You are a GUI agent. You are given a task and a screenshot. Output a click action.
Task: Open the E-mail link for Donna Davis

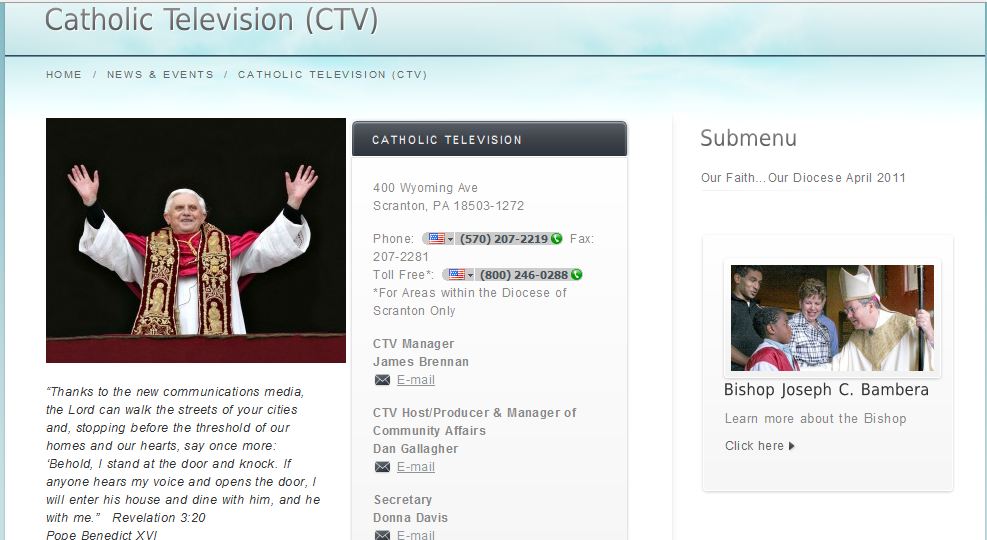coord(415,534)
